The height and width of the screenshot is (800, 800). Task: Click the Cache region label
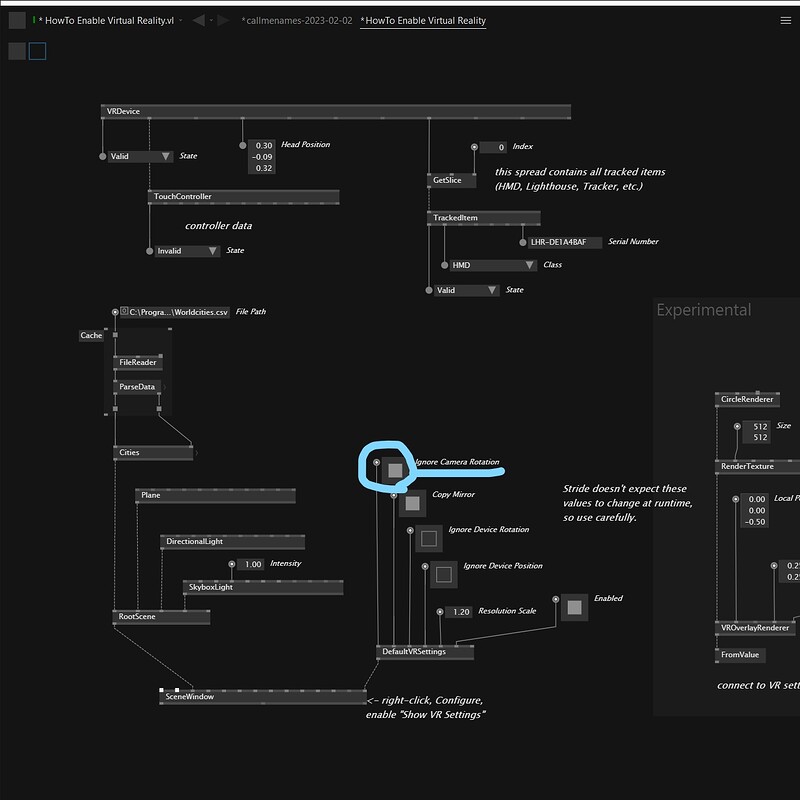91,335
